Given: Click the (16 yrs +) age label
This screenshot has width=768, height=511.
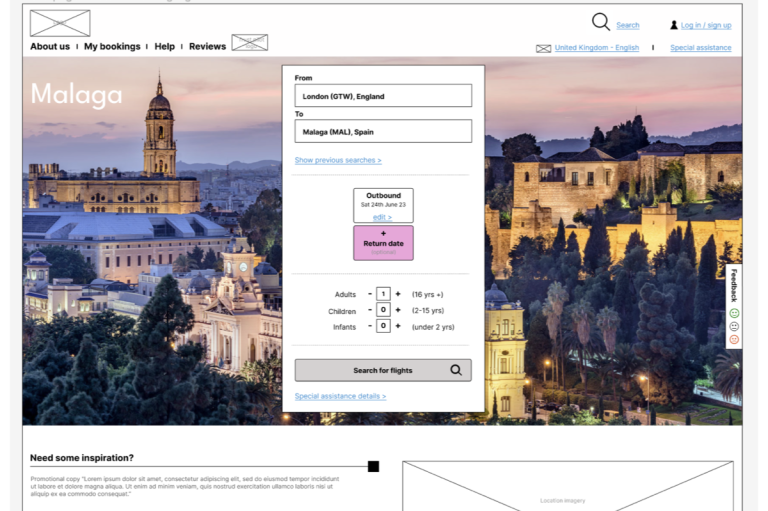Looking at the screenshot, I should tap(428, 294).
